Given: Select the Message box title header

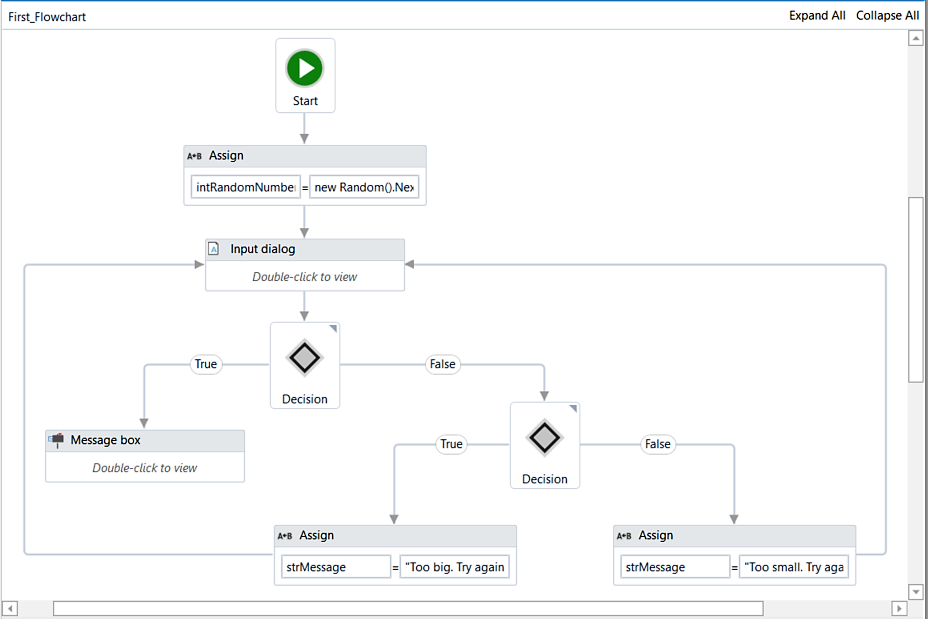Looking at the screenshot, I should click(145, 440).
